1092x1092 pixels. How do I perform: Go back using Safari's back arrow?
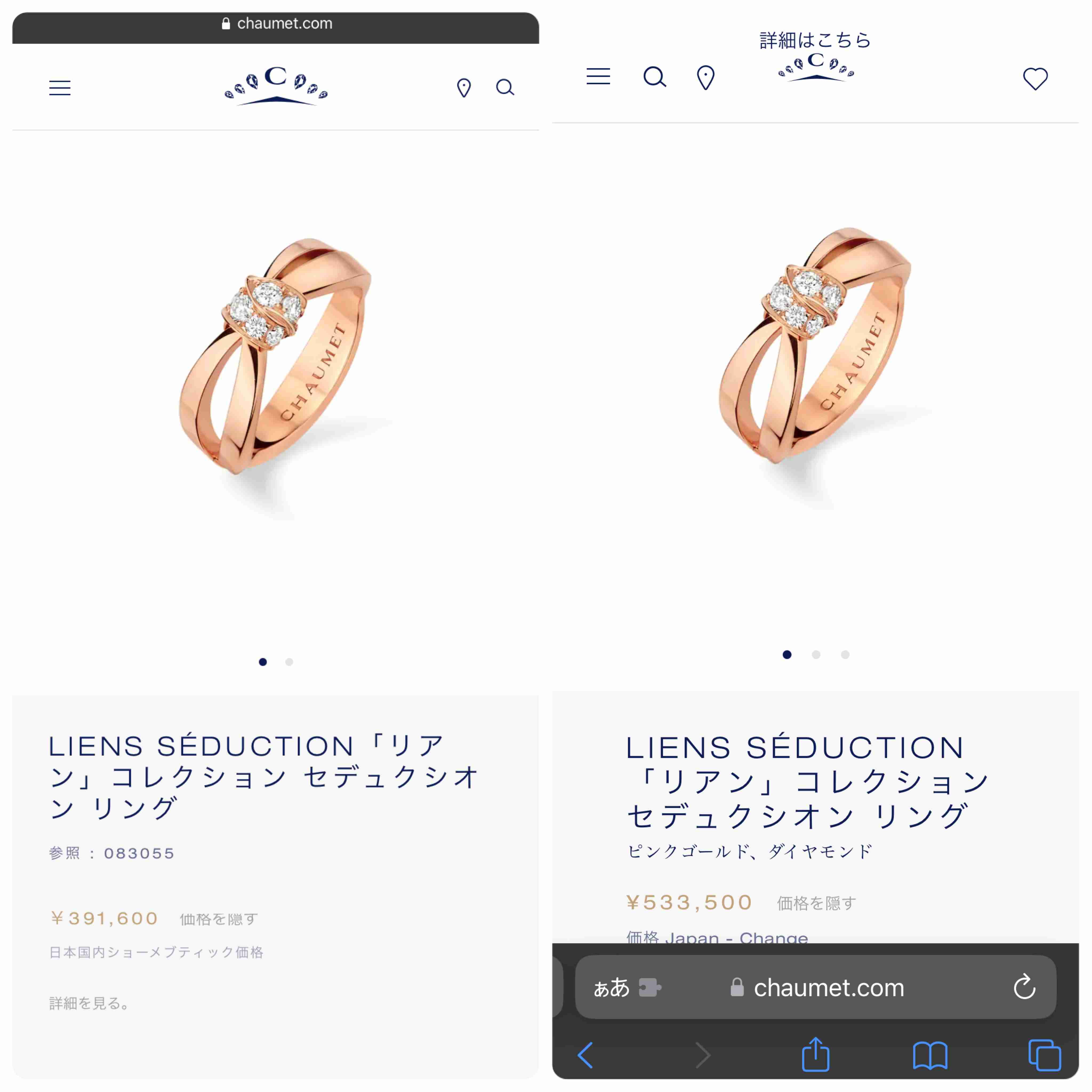(585, 1055)
